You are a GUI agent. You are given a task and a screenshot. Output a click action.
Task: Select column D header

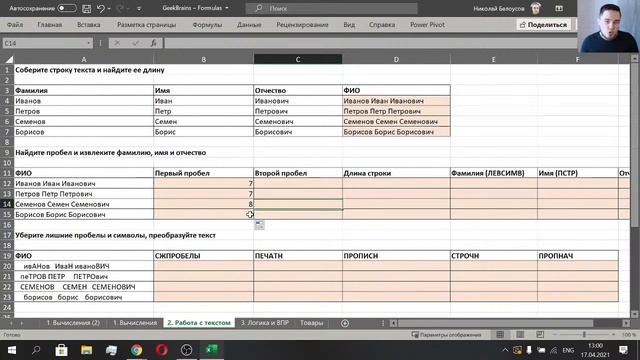point(396,60)
